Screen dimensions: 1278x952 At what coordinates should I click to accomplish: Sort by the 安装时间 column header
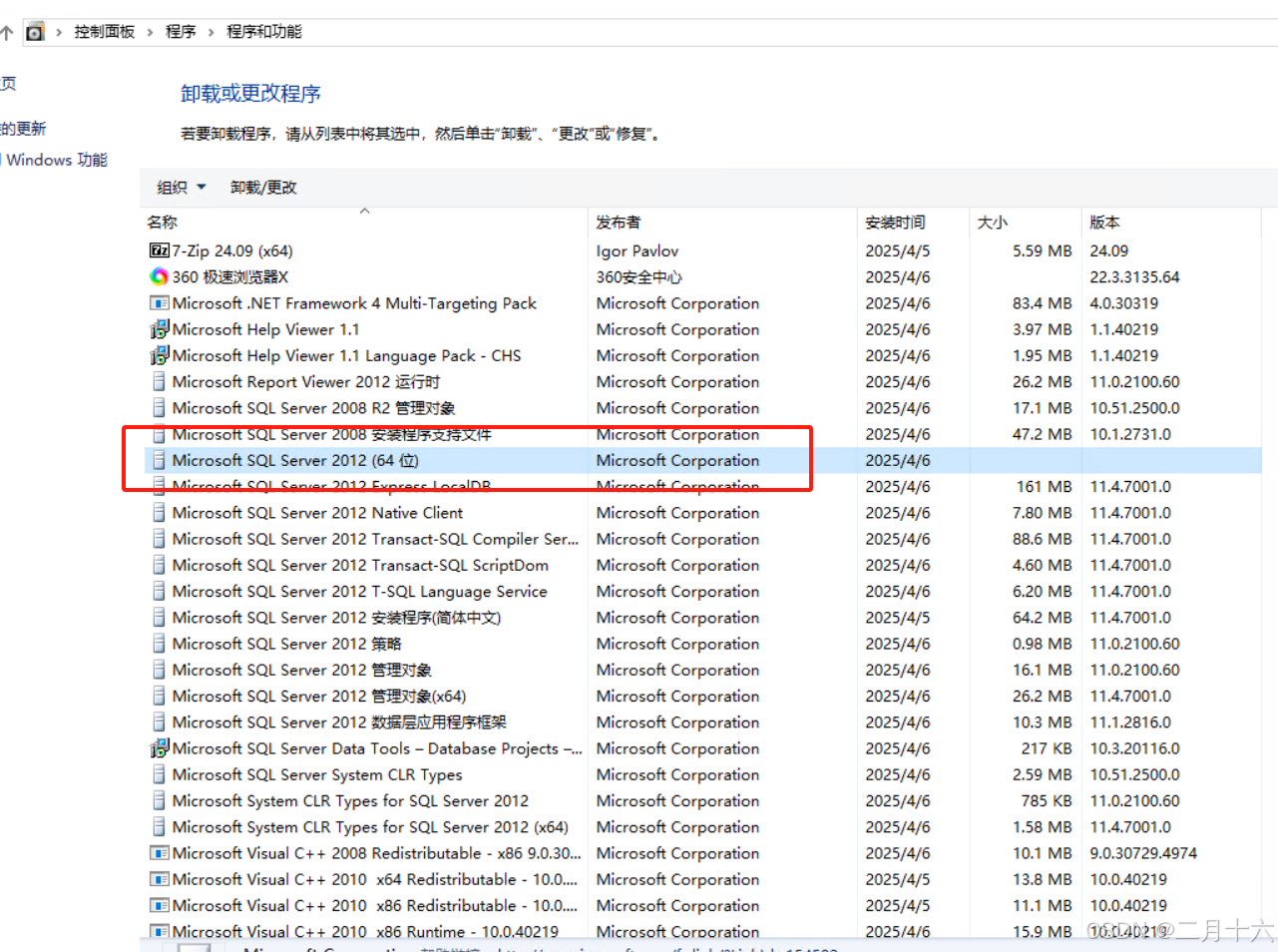[x=895, y=223]
